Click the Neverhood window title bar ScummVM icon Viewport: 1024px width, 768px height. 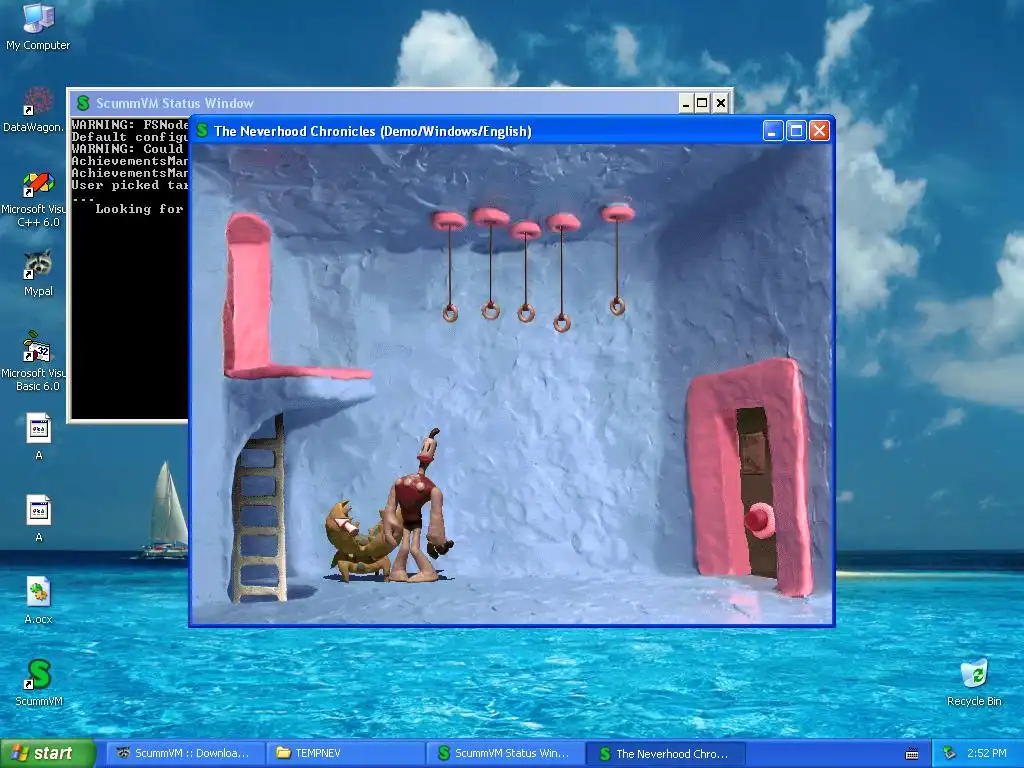coord(202,131)
